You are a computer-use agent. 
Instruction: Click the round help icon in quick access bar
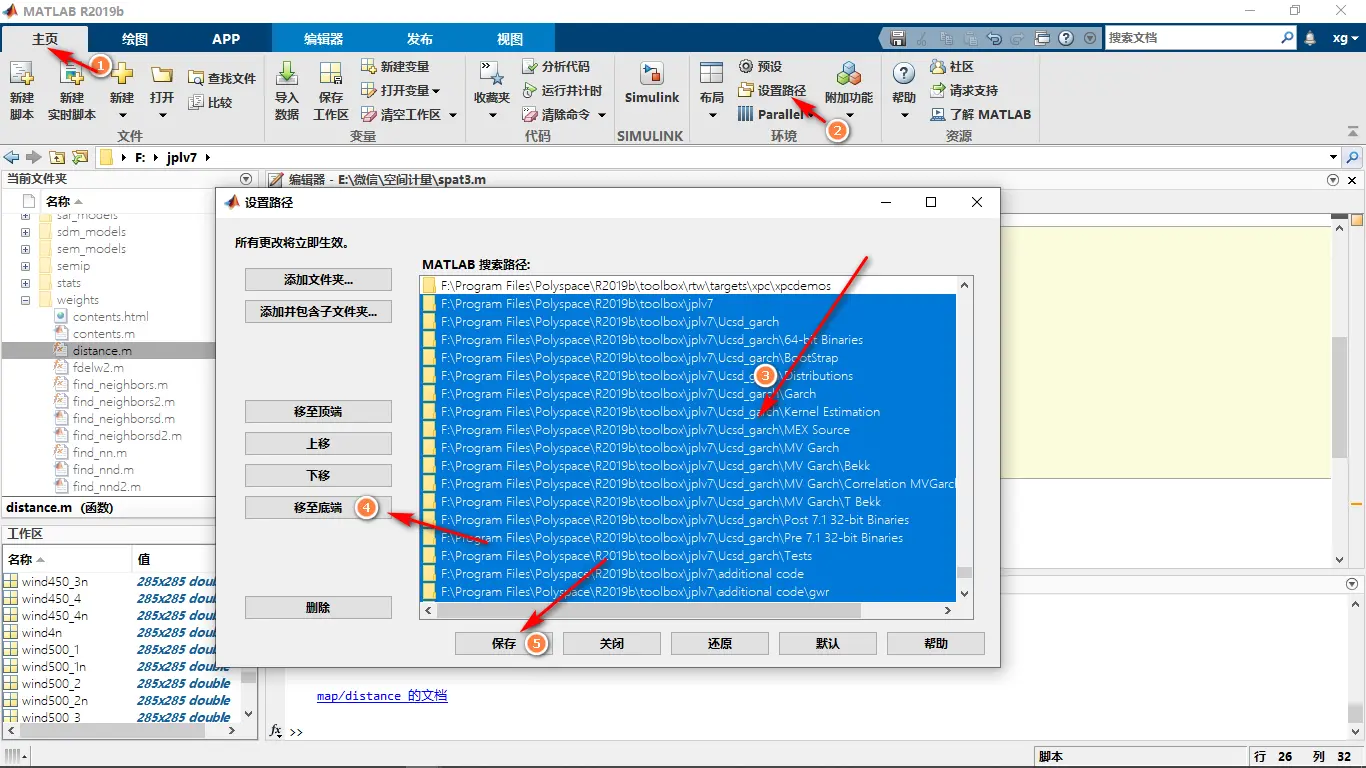coord(1066,38)
